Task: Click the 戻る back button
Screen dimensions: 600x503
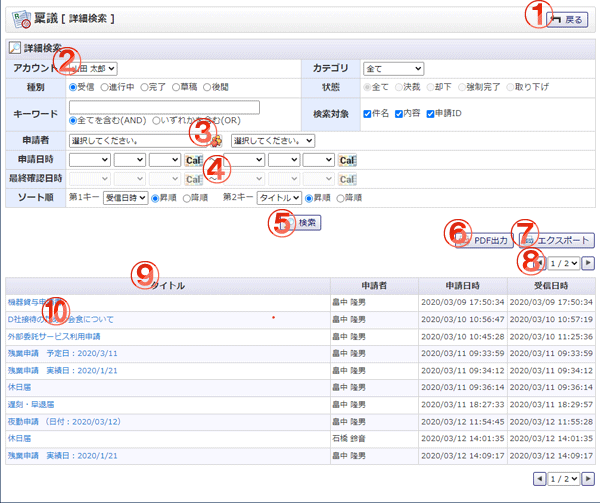Action: point(567,20)
